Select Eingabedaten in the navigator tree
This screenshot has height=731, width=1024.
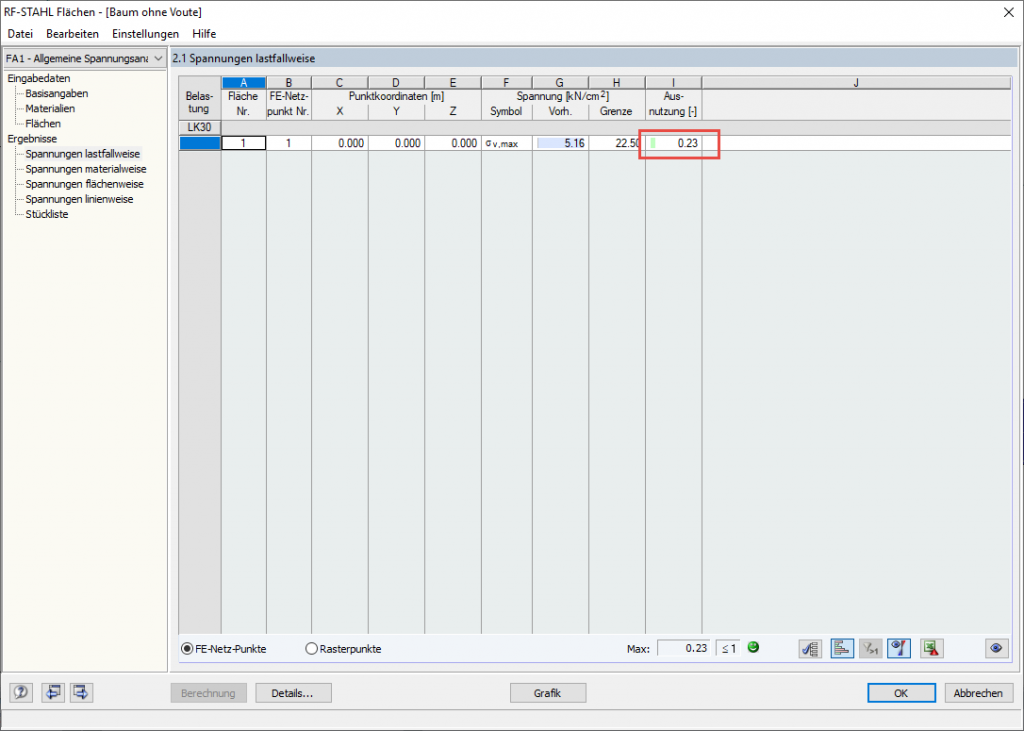[39, 78]
